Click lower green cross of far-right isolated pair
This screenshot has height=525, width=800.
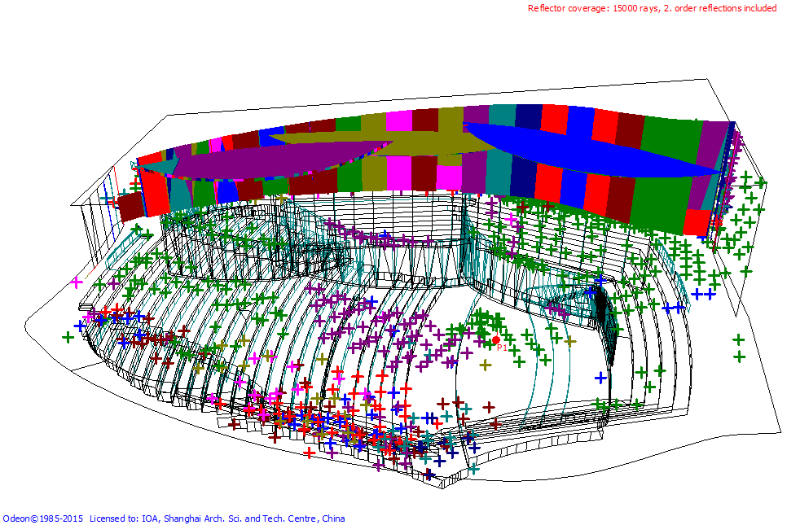coord(739,357)
